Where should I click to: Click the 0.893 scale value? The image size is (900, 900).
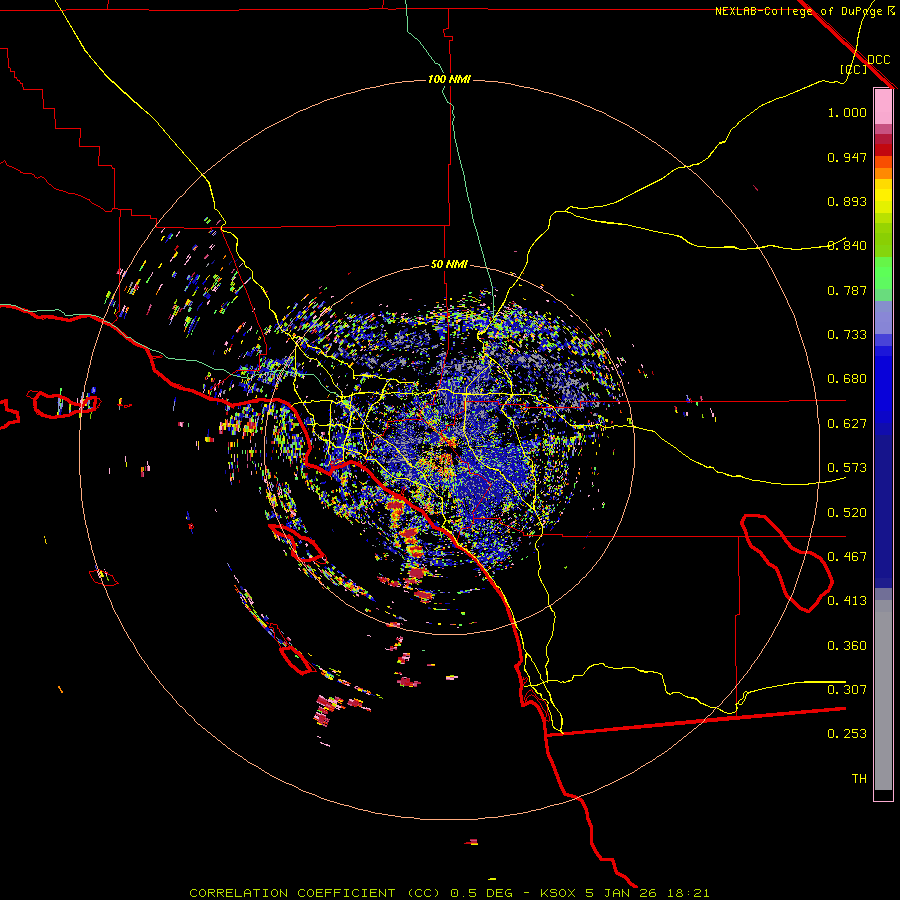point(847,201)
